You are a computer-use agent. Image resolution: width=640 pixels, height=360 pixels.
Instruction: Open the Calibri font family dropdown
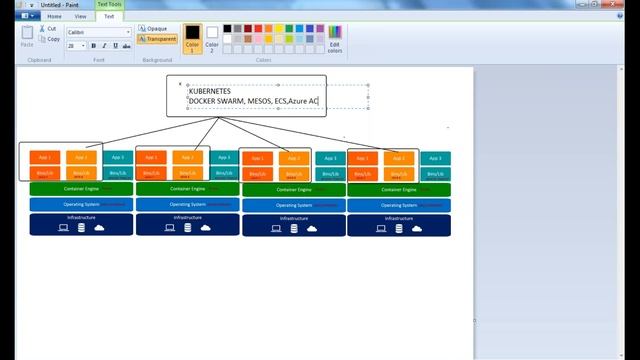[x=128, y=32]
